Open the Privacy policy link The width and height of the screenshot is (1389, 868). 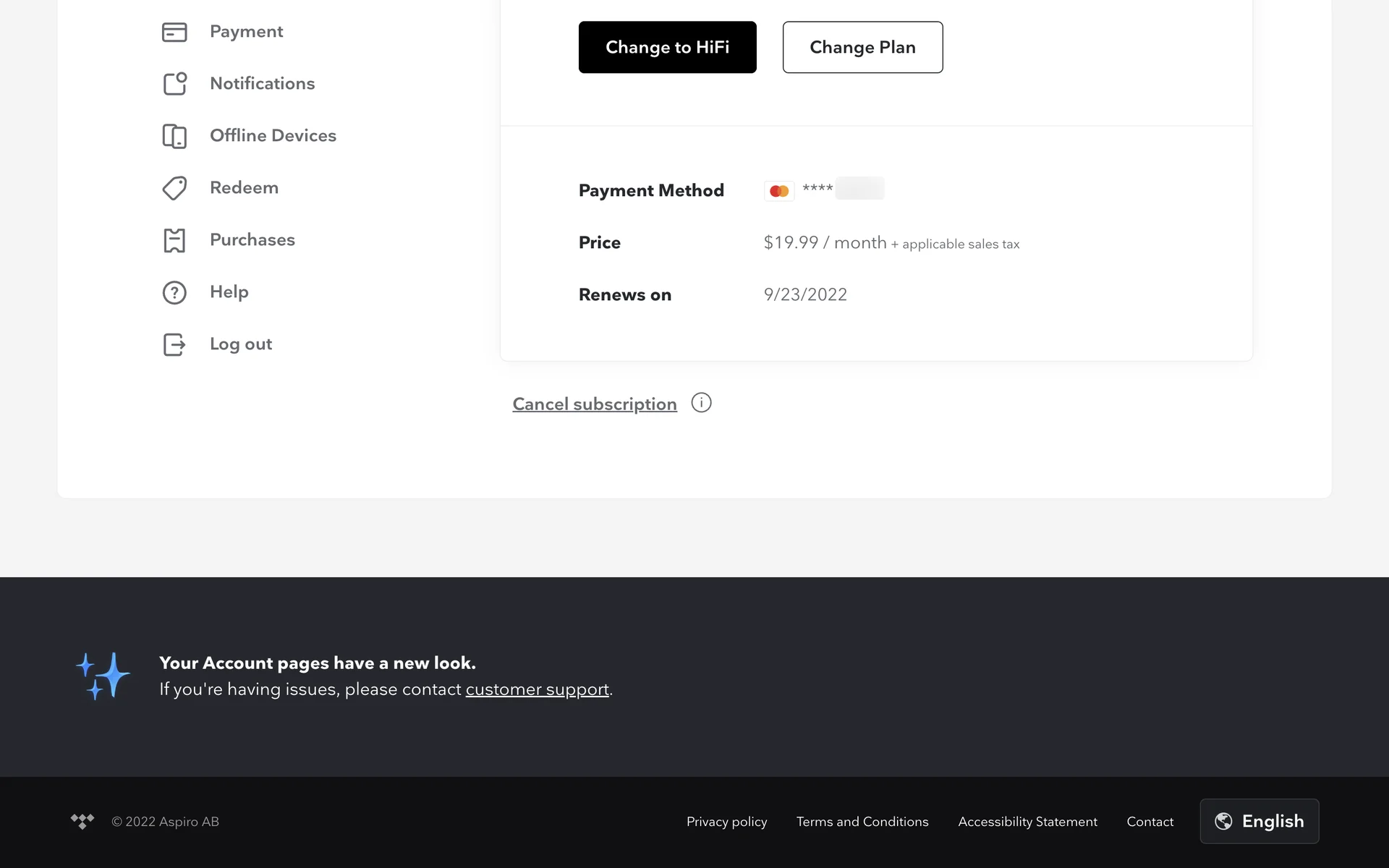click(x=726, y=822)
